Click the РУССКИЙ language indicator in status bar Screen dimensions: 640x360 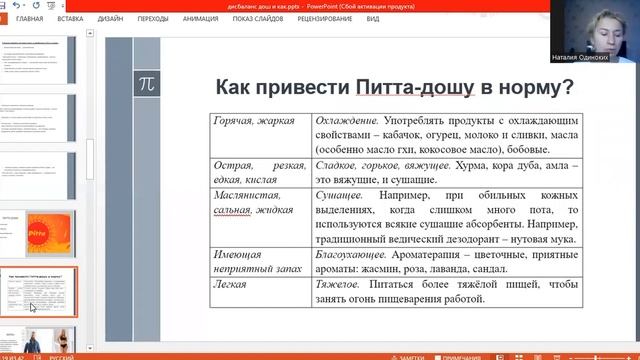62,358
